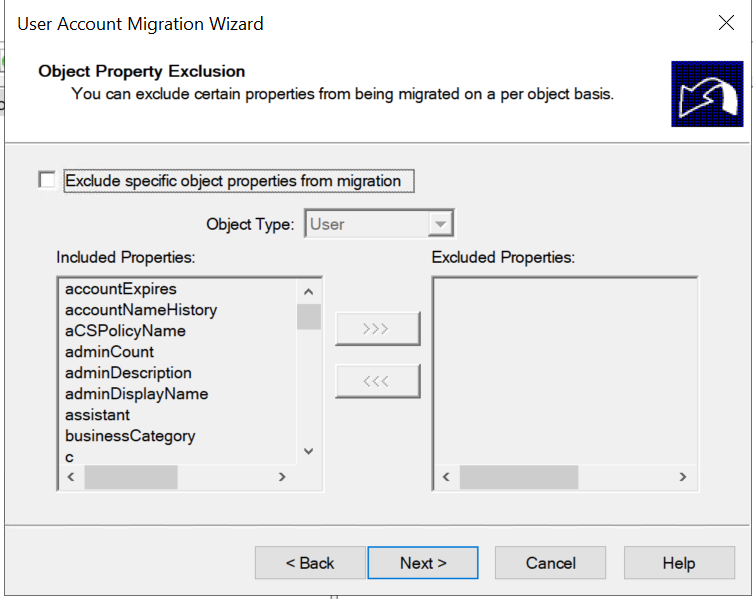Click Excluded Properties horizontal scrollbar thumb
The height and width of the screenshot is (599, 753).
coord(519,477)
